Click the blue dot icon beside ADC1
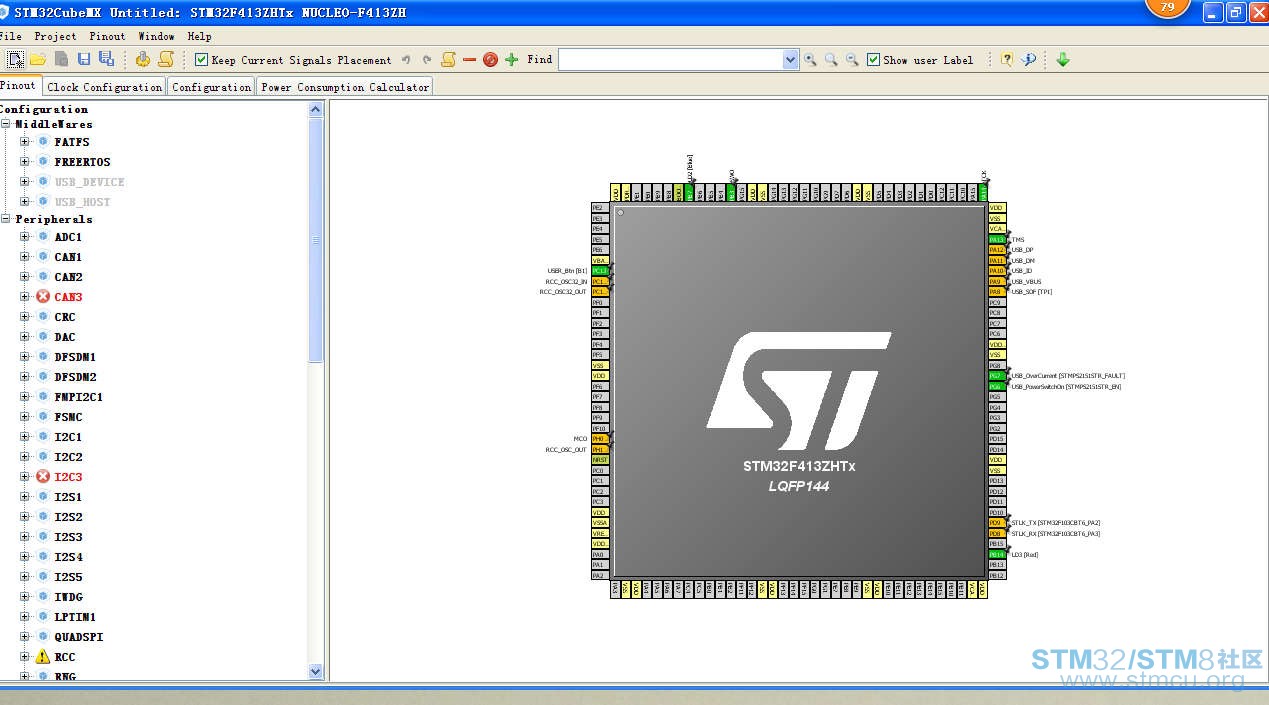1269x705 pixels. [x=43, y=237]
